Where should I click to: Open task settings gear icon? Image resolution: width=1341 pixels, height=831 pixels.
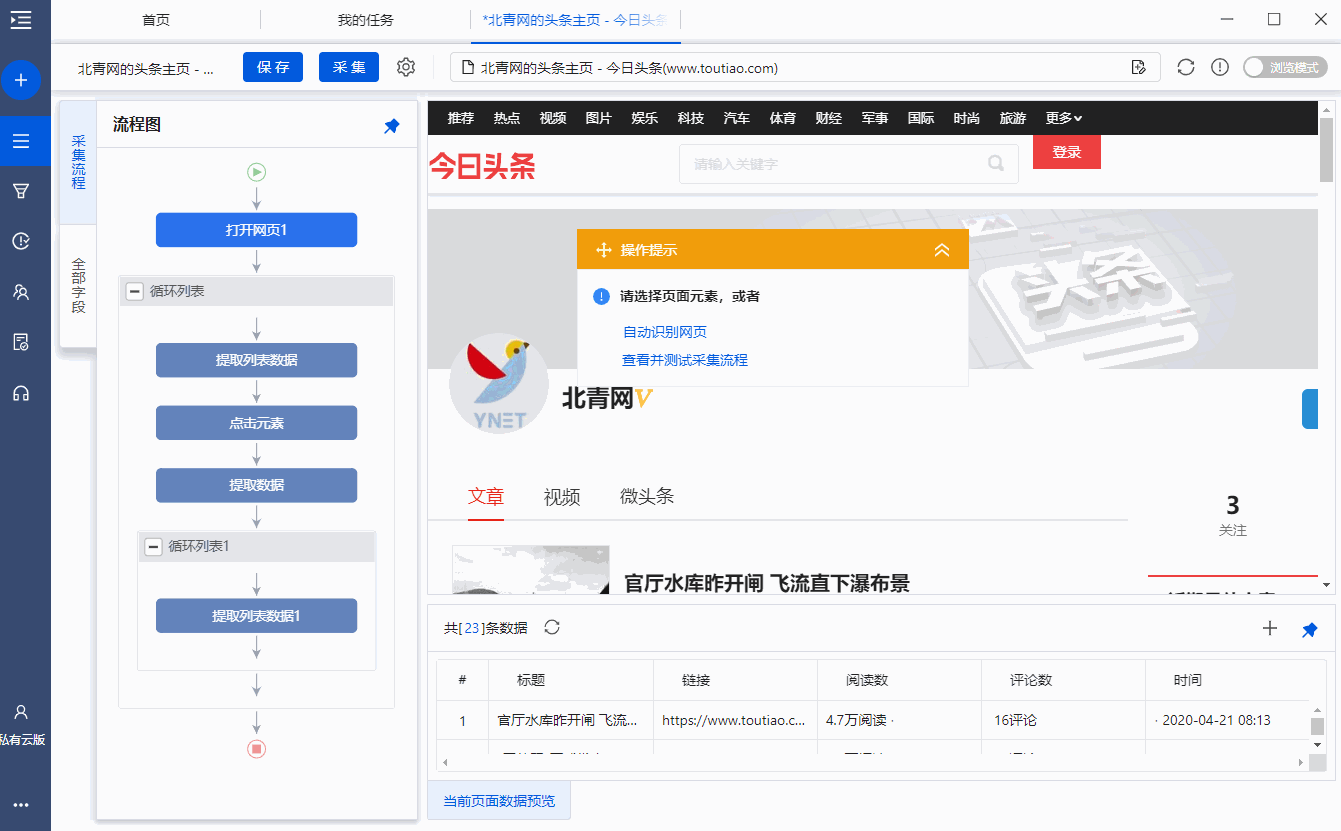[x=405, y=67]
